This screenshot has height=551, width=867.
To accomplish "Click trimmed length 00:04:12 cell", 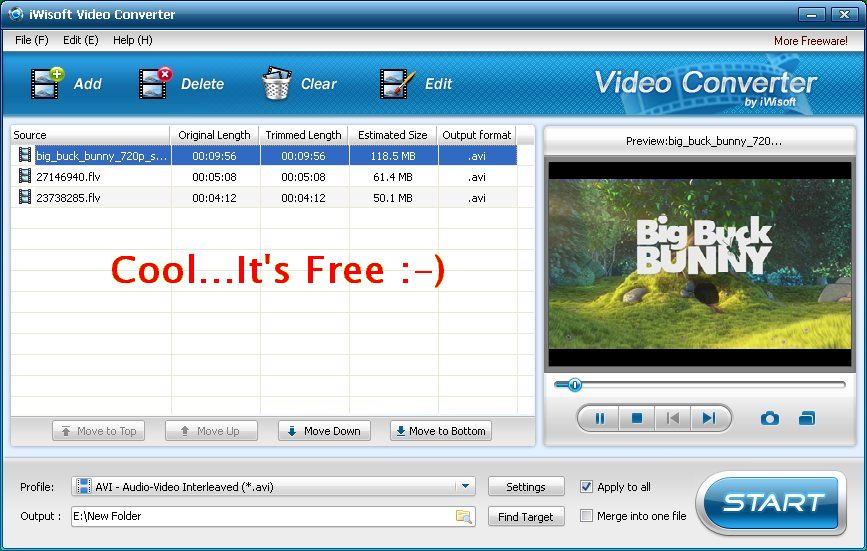I will [304, 197].
